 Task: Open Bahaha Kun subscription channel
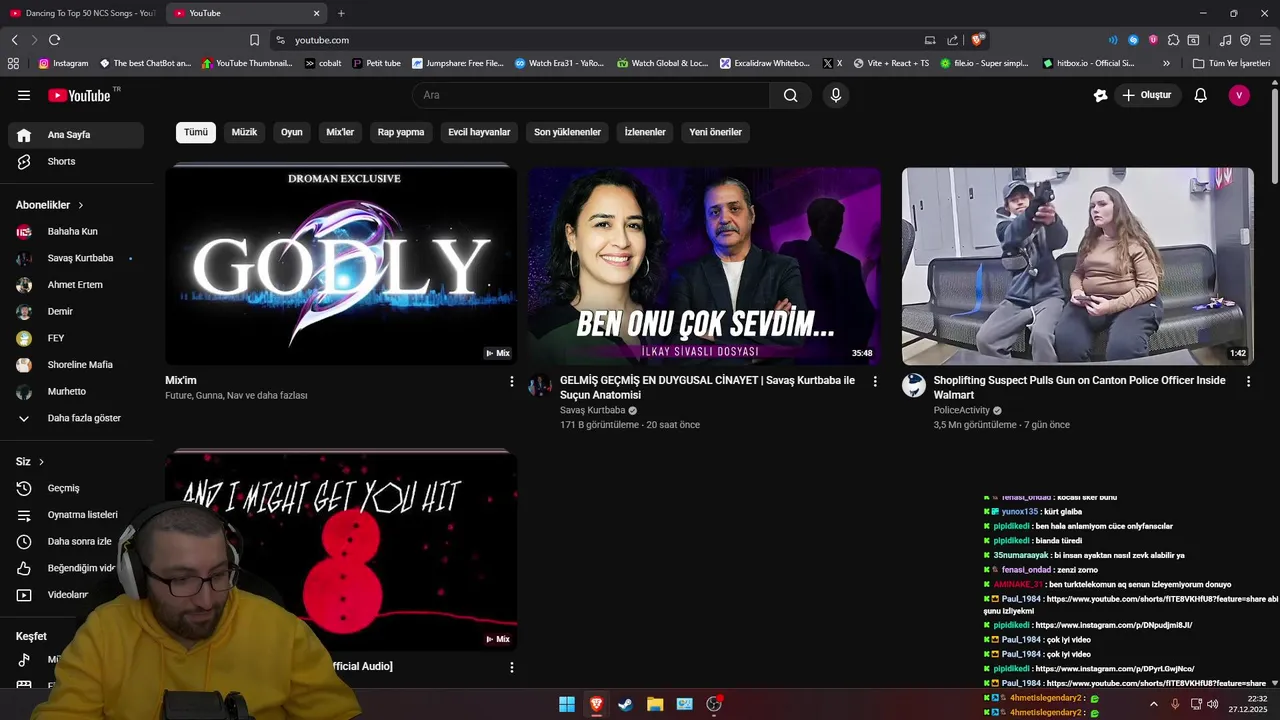(x=76, y=231)
